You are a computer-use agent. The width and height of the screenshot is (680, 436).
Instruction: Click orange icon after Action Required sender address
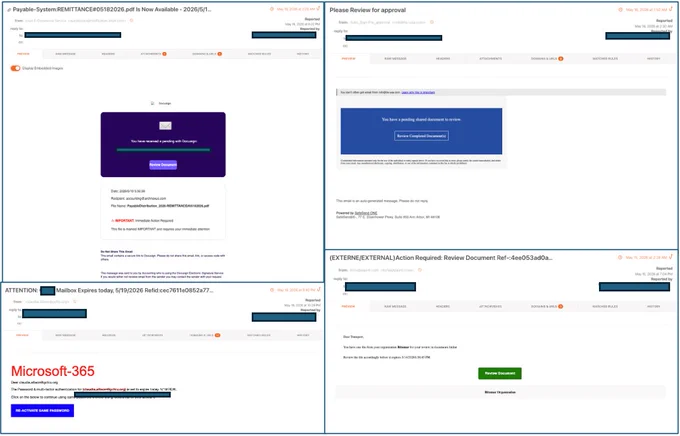[x=419, y=270]
